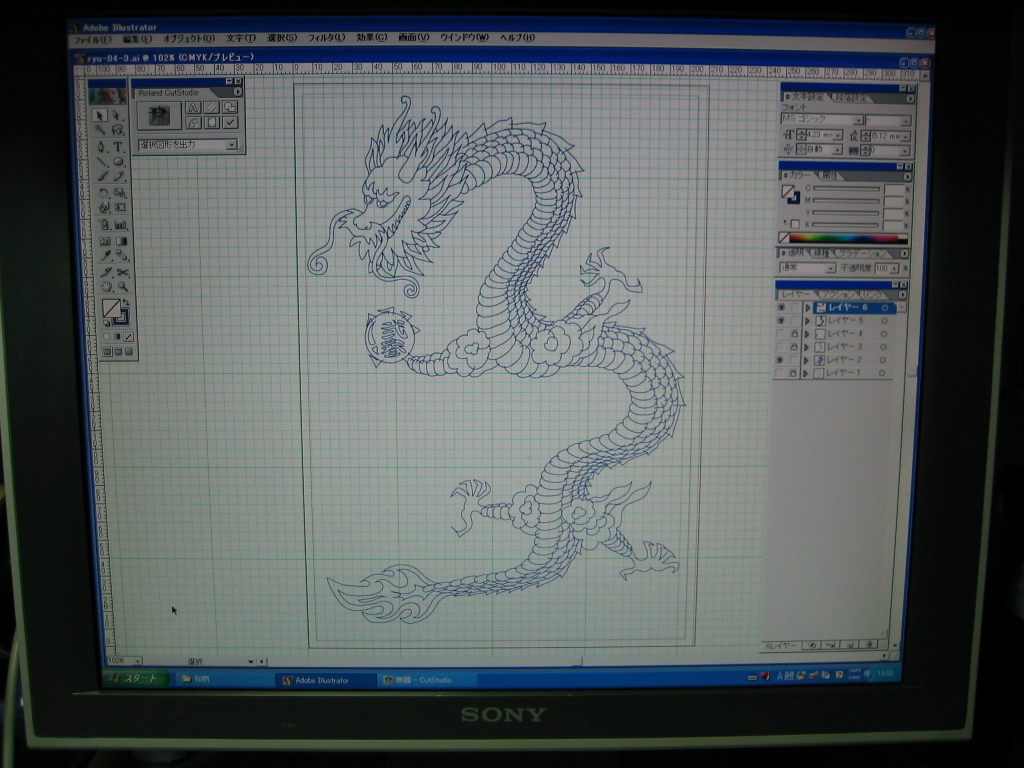The height and width of the screenshot is (768, 1024).
Task: Pick the Scissors tool
Action: [x=123, y=272]
